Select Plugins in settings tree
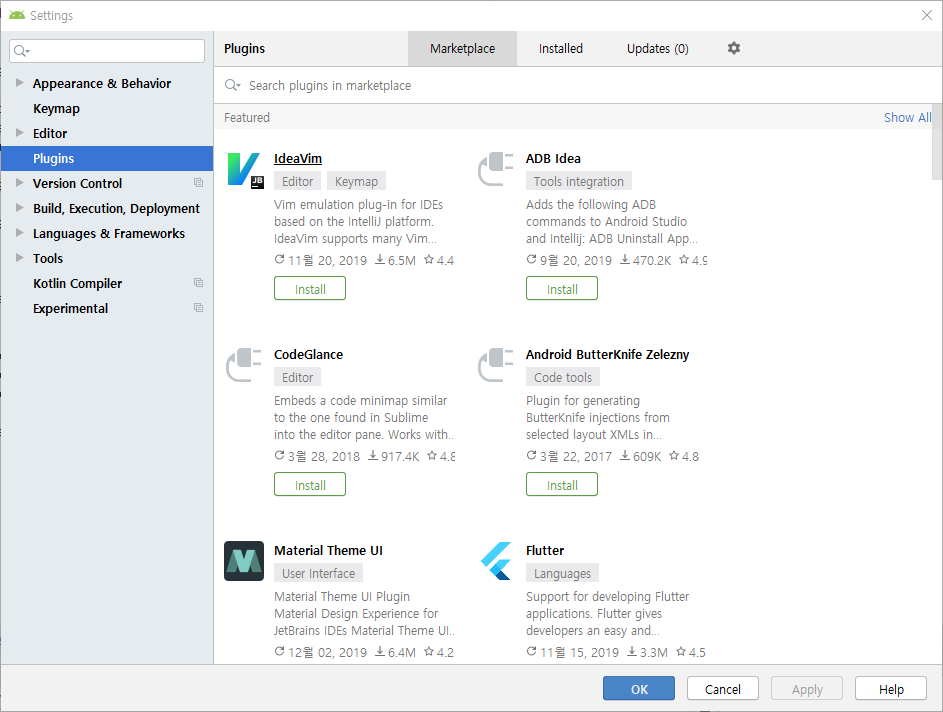This screenshot has width=943, height=712. 107,158
